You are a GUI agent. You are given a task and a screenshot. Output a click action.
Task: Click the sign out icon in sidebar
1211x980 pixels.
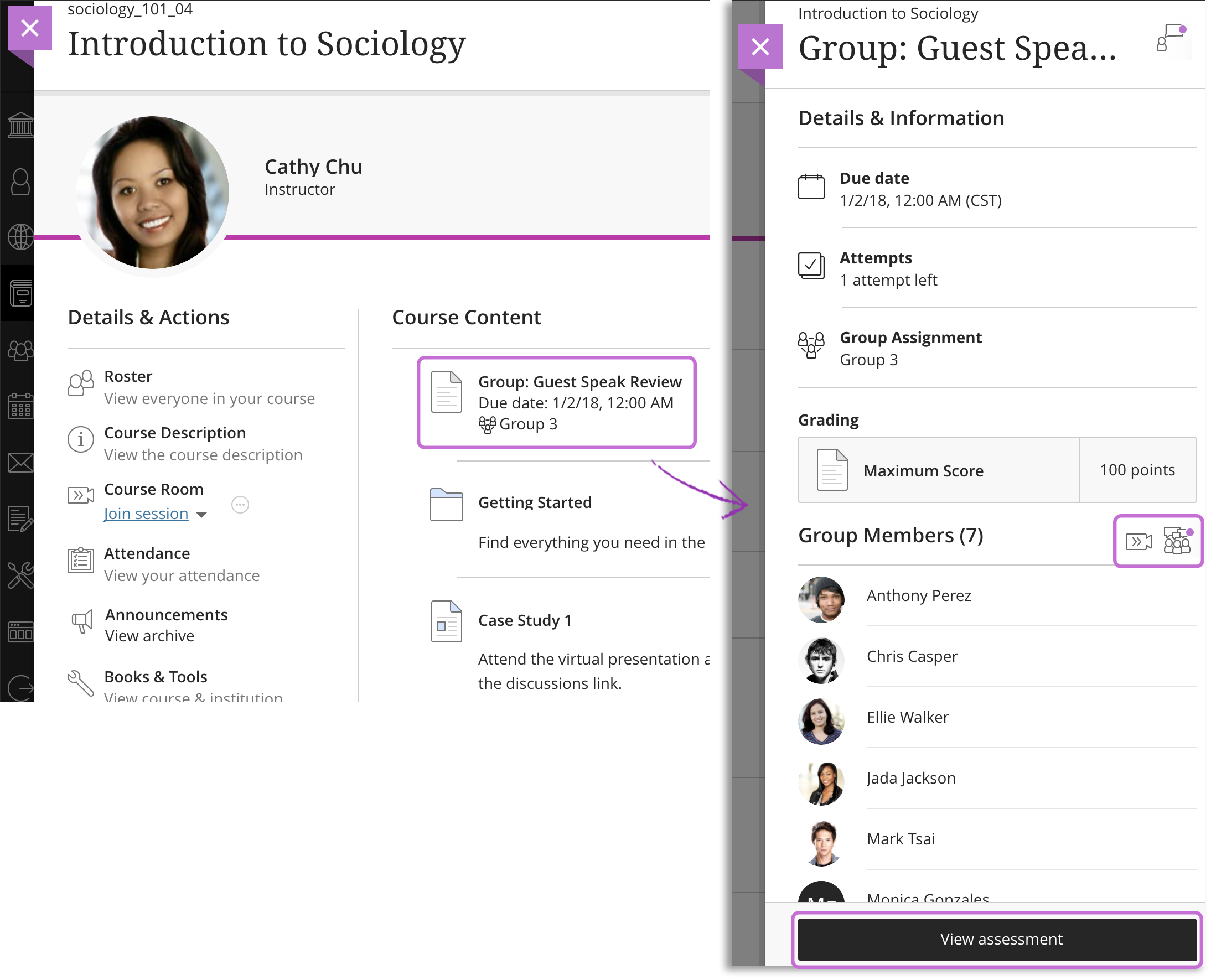click(20, 688)
